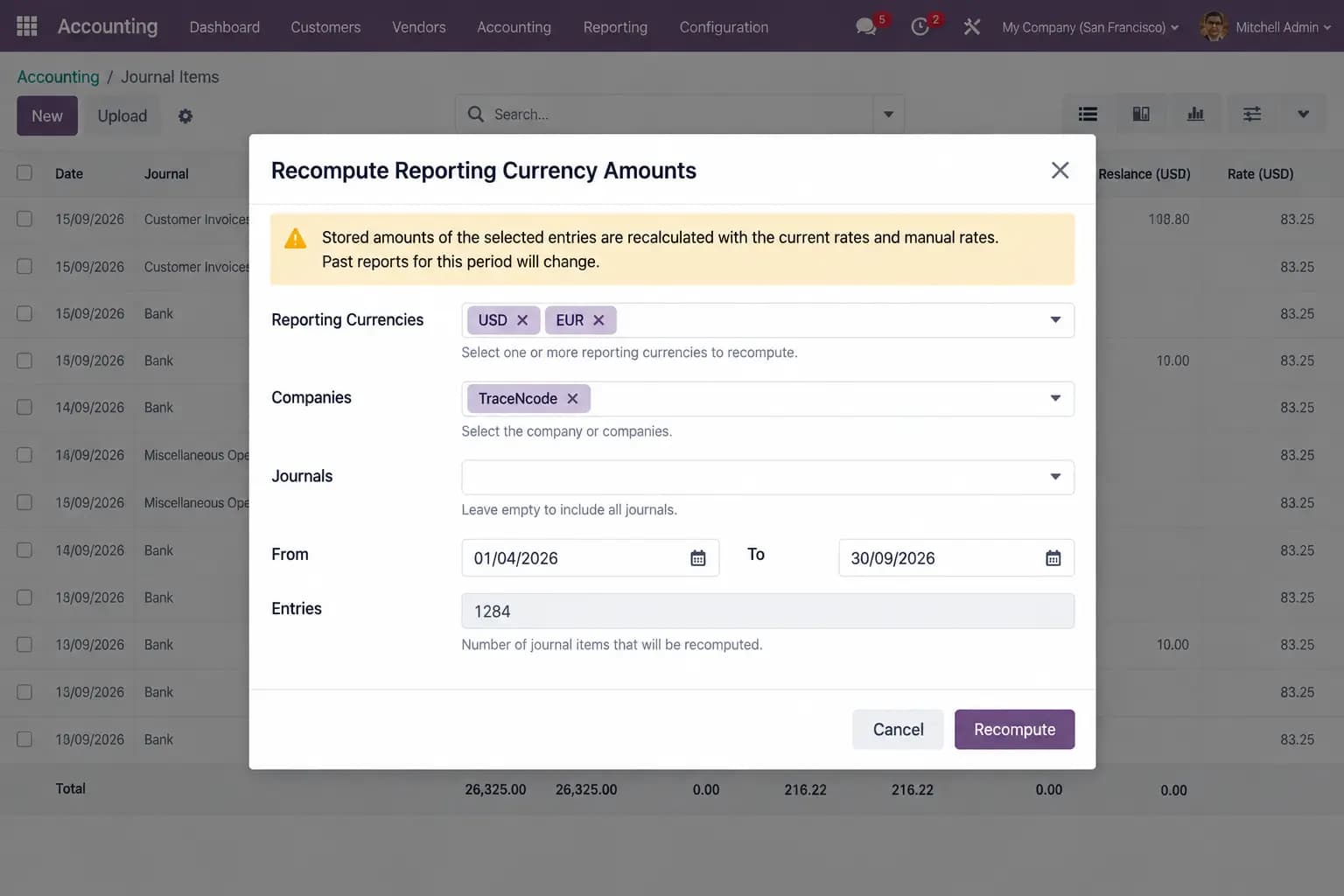Expand the view switcher chevron
1344x896 pixels.
(x=1303, y=114)
